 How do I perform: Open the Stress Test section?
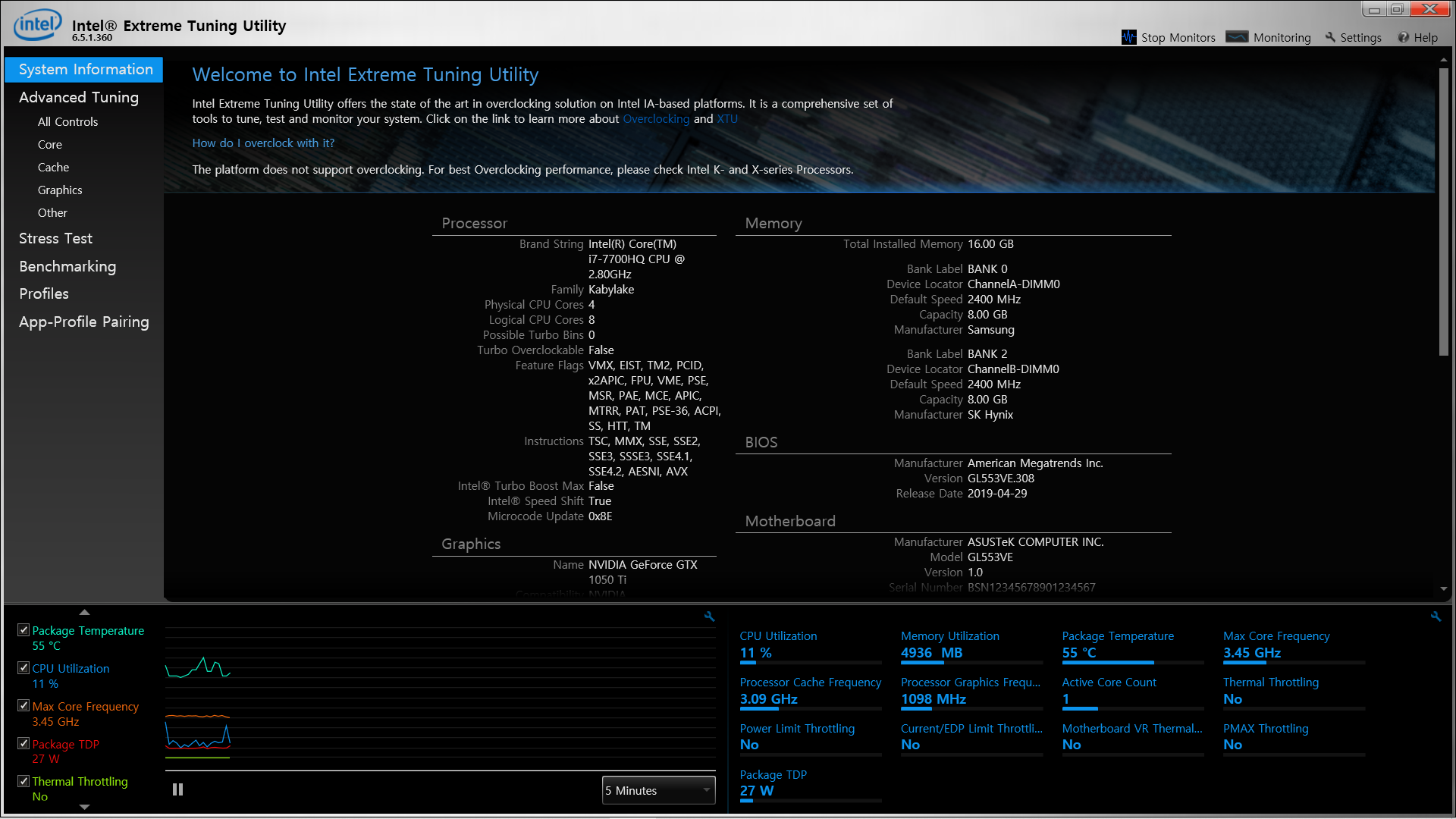(55, 238)
